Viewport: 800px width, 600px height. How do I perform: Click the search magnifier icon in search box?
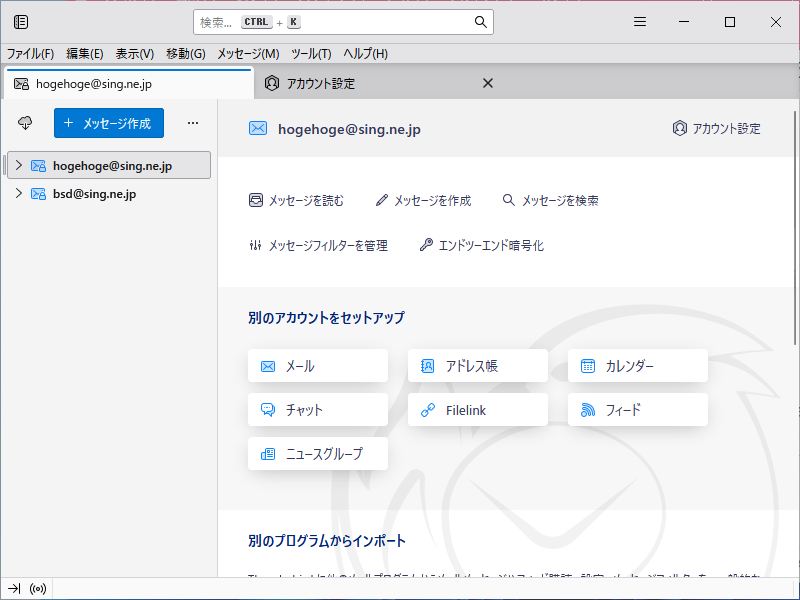click(480, 22)
